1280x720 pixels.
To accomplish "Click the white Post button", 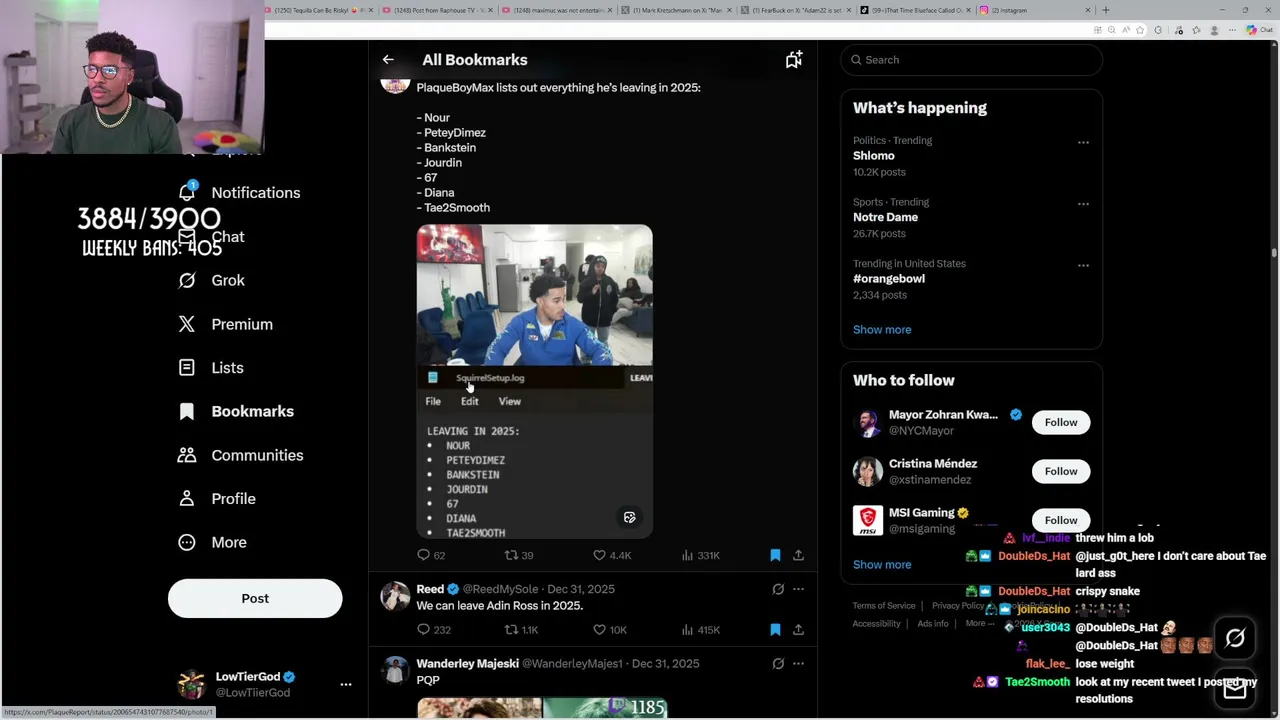I will [255, 598].
